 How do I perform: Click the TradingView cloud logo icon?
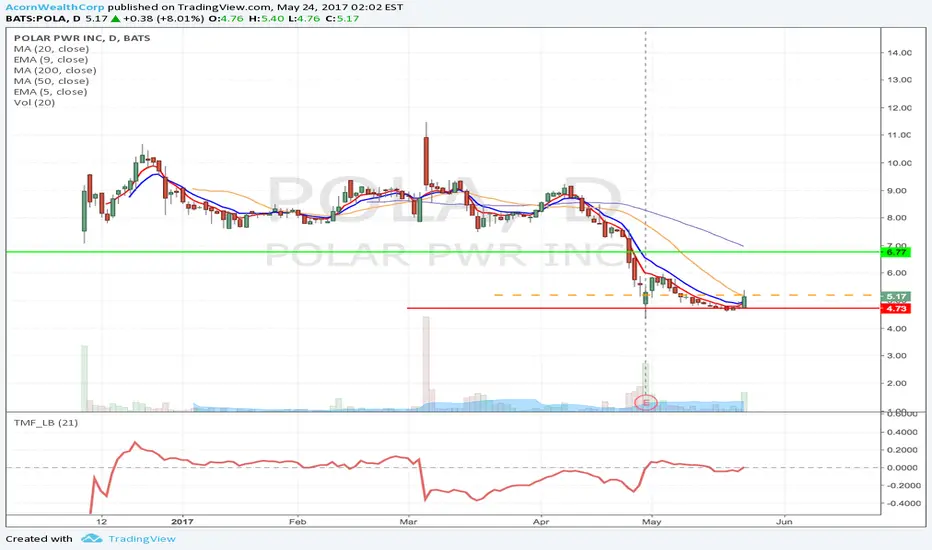pyautogui.click(x=92, y=539)
